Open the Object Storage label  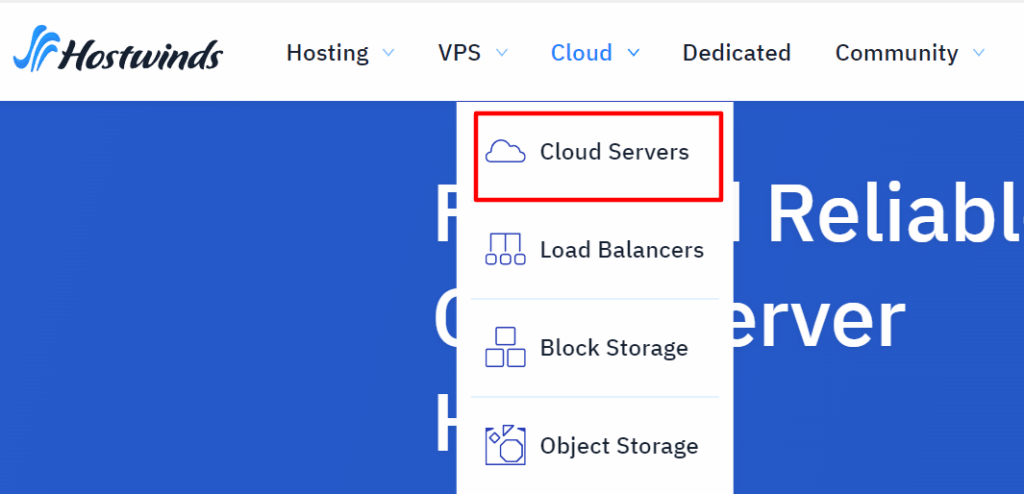619,446
